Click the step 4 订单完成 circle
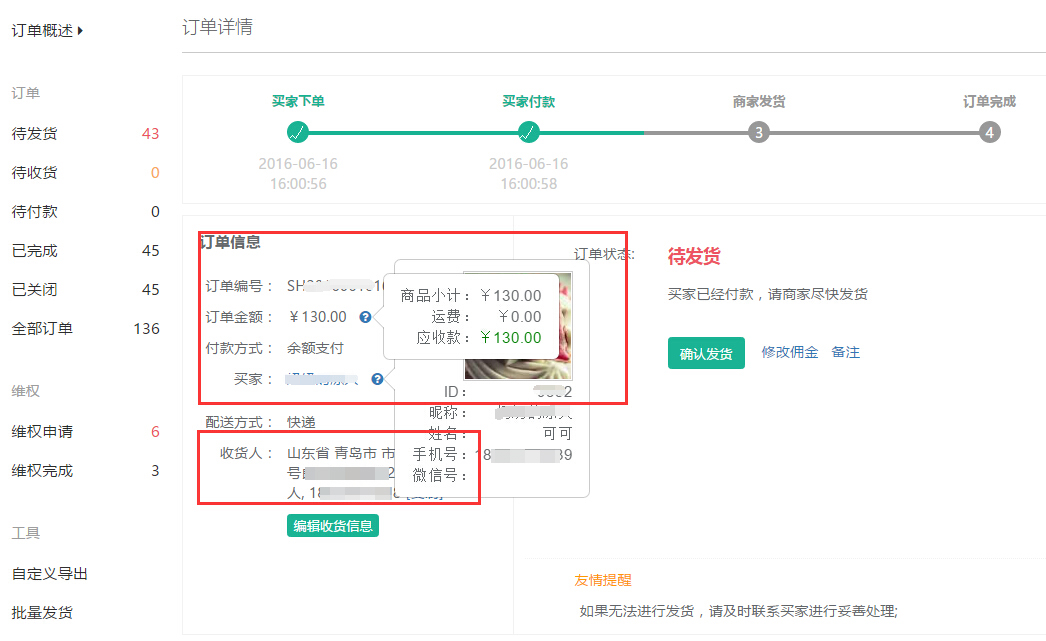This screenshot has width=1046, height=641. coord(989,132)
